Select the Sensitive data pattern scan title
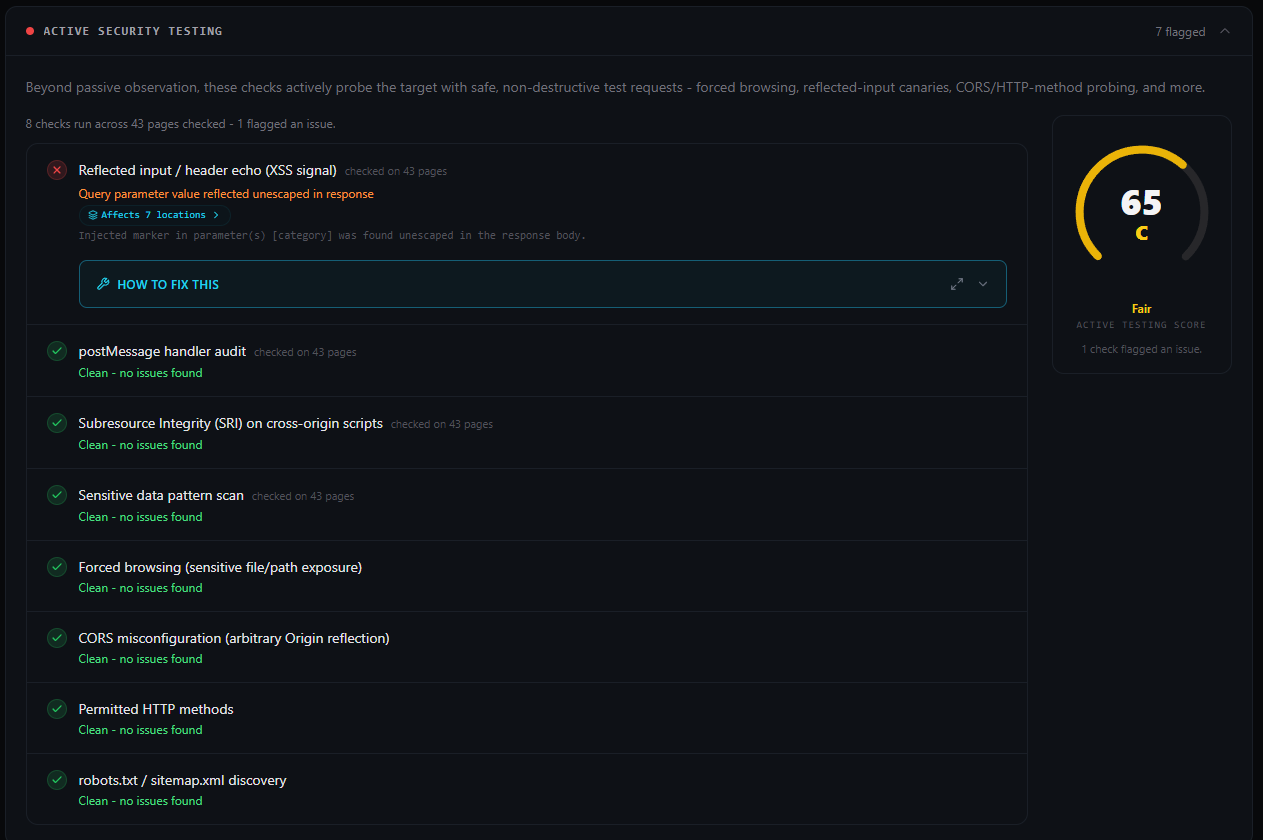 (161, 495)
